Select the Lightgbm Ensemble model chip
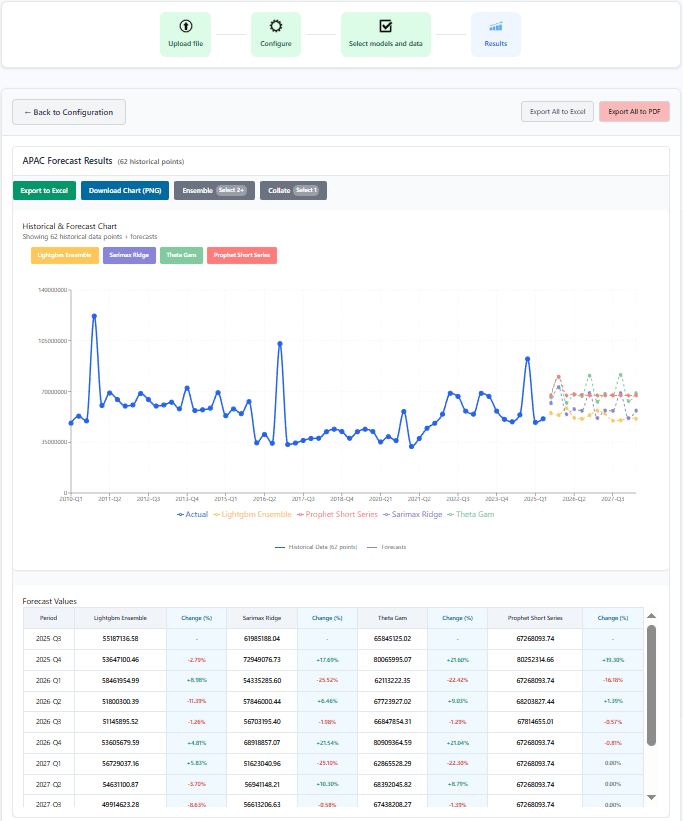This screenshot has height=821, width=683. pyautogui.click(x=64, y=255)
